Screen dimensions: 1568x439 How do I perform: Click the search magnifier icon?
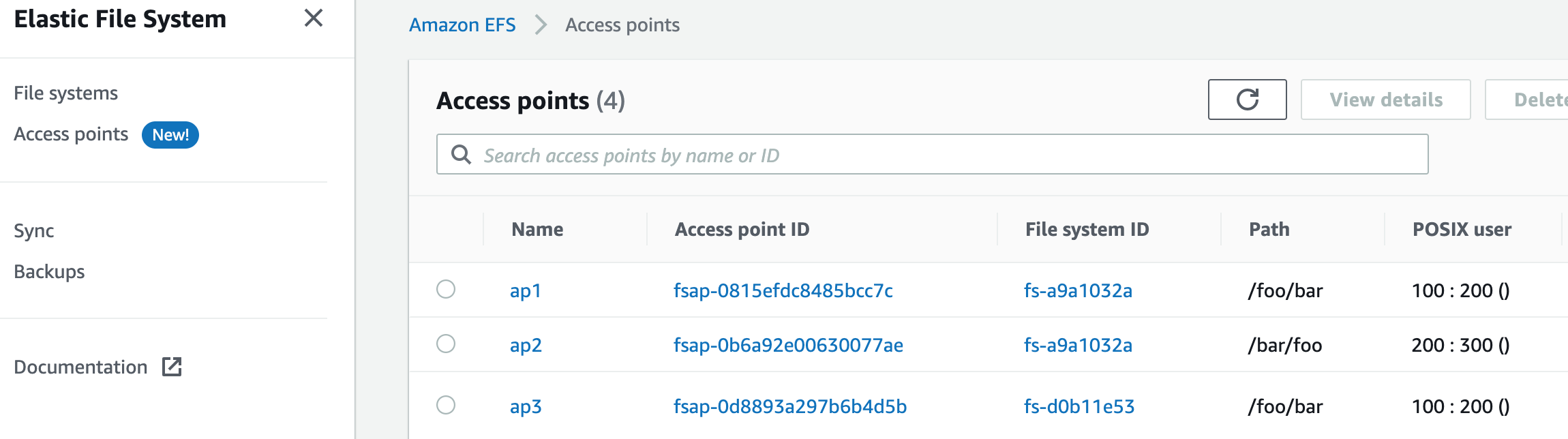tap(462, 155)
